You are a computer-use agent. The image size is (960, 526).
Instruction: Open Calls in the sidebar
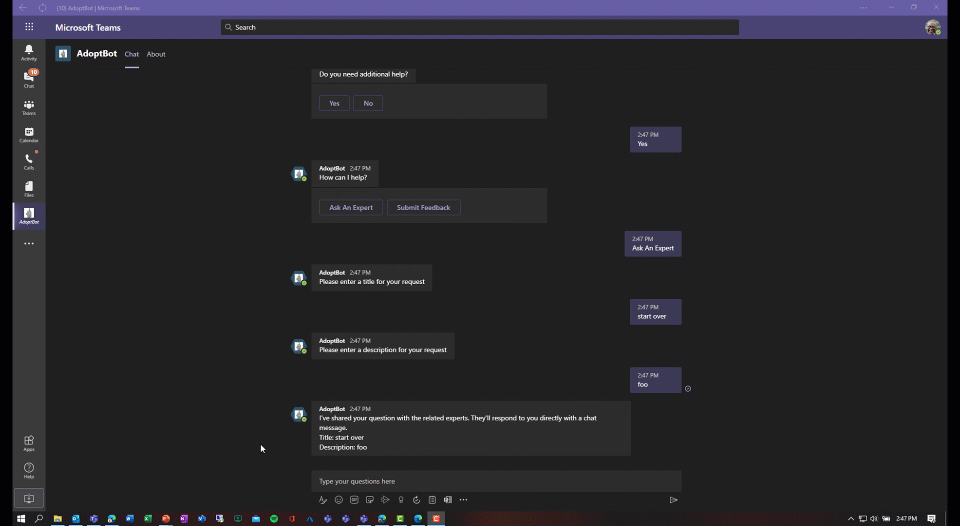pyautogui.click(x=29, y=161)
